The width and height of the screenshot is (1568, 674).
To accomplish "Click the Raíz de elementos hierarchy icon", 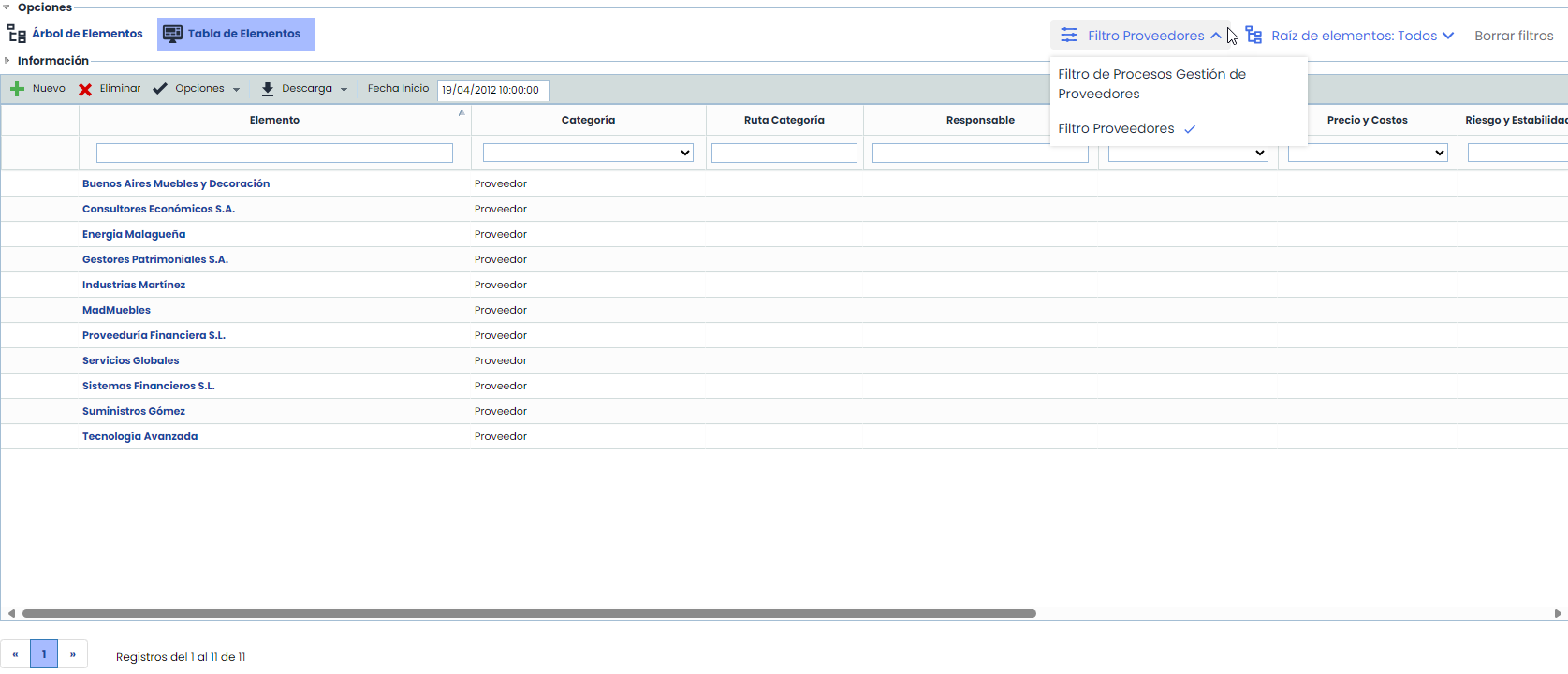I will [1253, 36].
